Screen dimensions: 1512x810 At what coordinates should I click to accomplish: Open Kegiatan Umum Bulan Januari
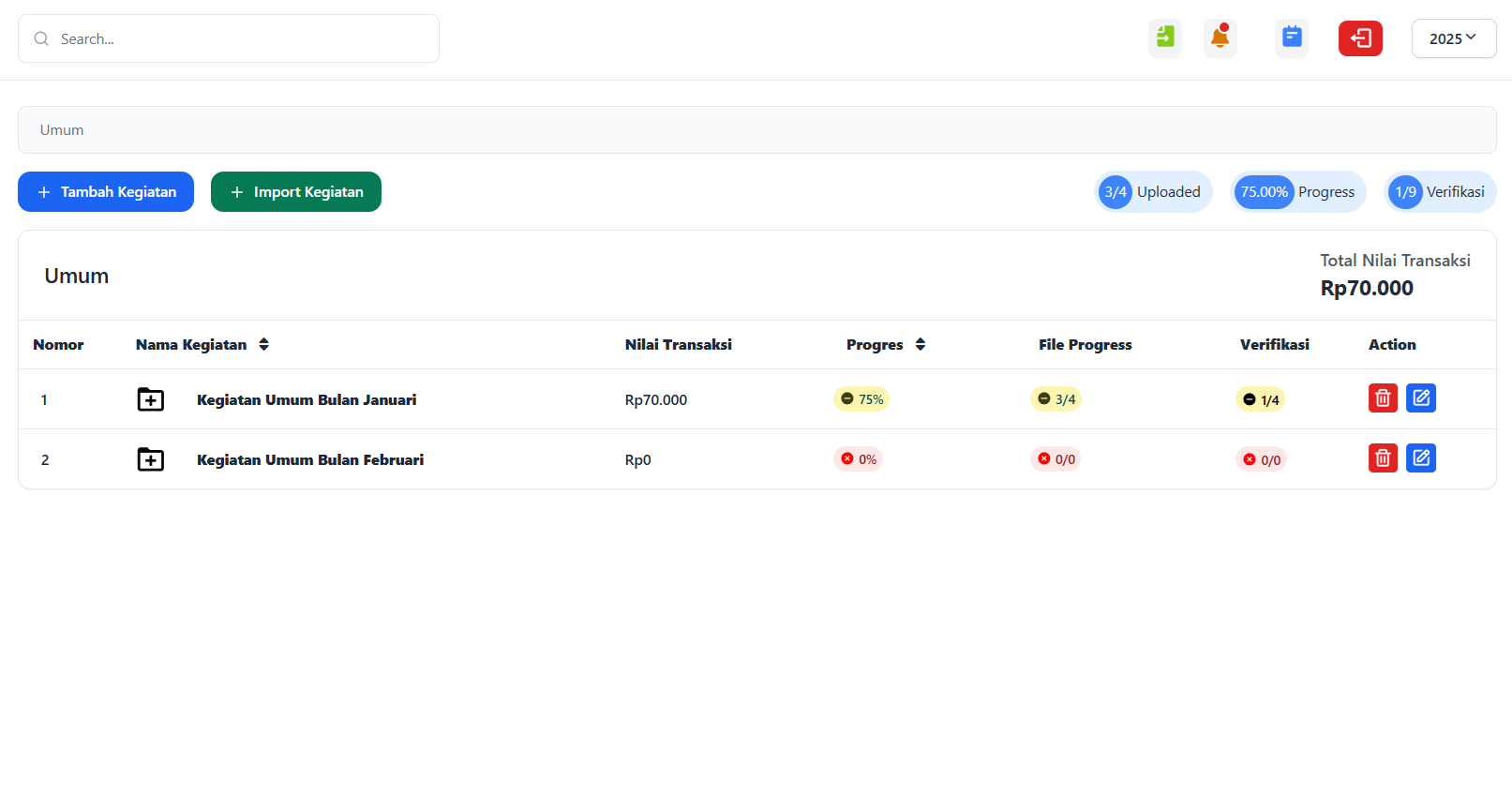[x=307, y=399]
